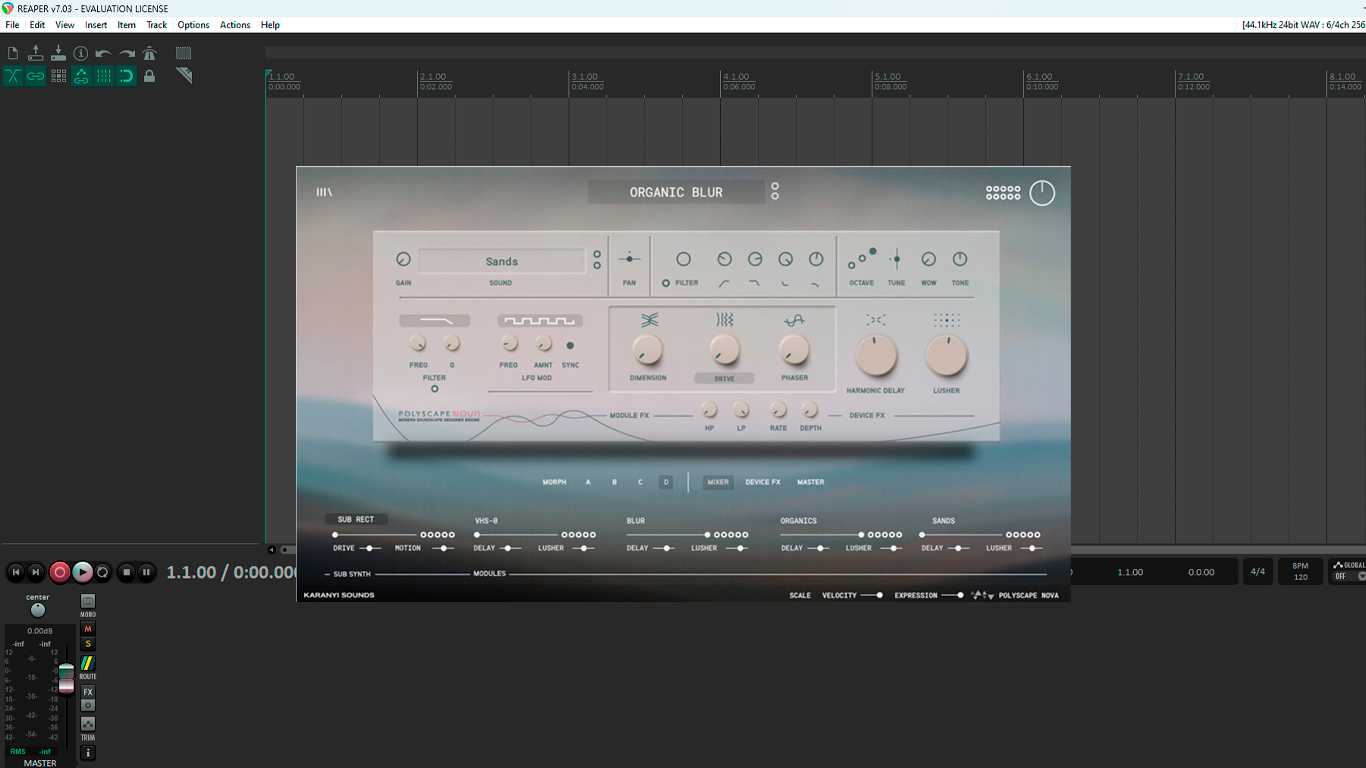
Task: Click the plugin master circle knob
Action: click(x=1042, y=193)
